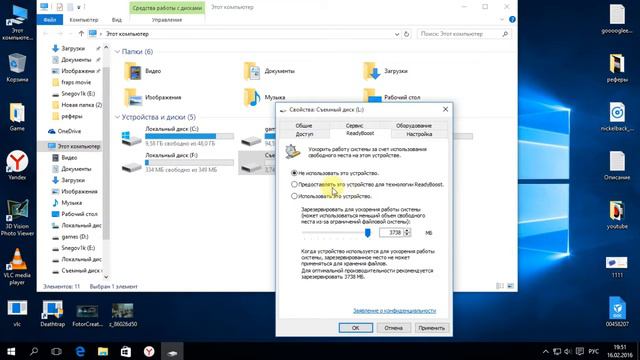
Task: Open the Музыка folder in Explorer
Action: coord(264,97)
